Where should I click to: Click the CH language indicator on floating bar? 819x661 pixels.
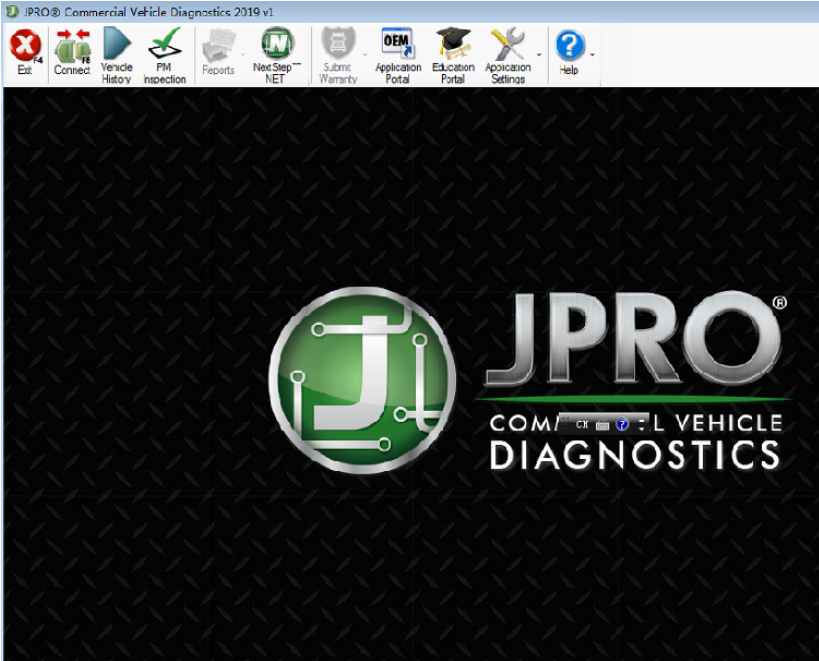point(581,424)
